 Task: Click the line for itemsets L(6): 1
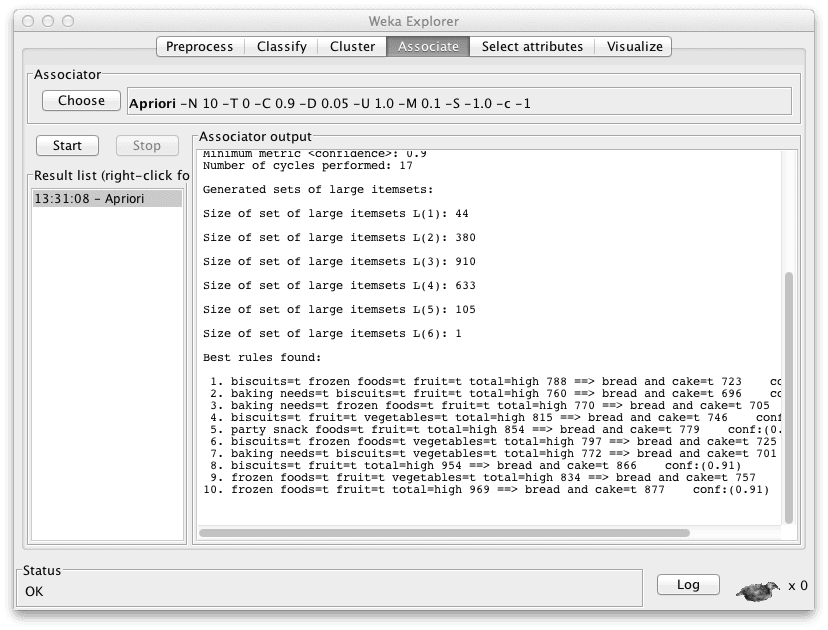click(x=332, y=334)
